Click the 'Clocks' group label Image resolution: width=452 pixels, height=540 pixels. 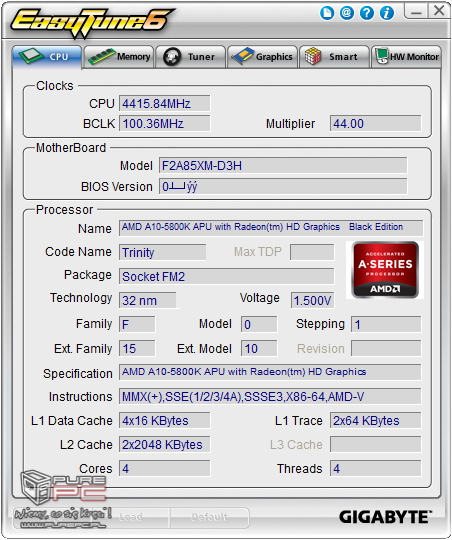55,86
